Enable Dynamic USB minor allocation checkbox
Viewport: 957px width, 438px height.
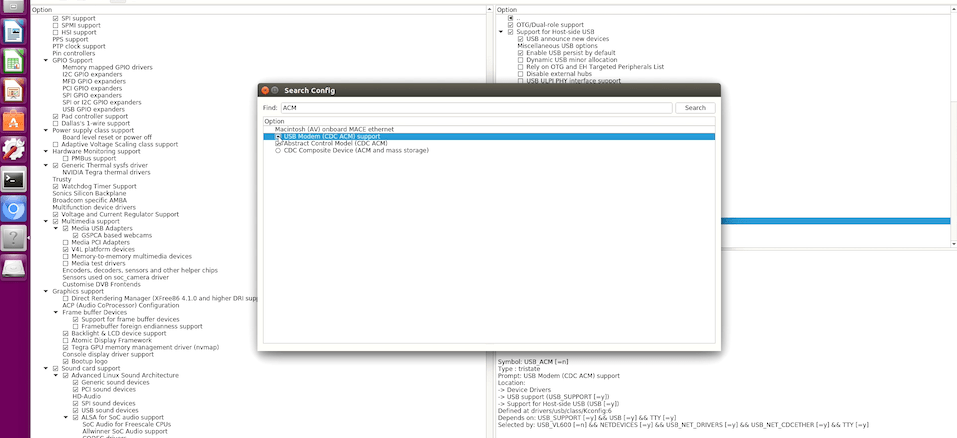click(x=521, y=60)
